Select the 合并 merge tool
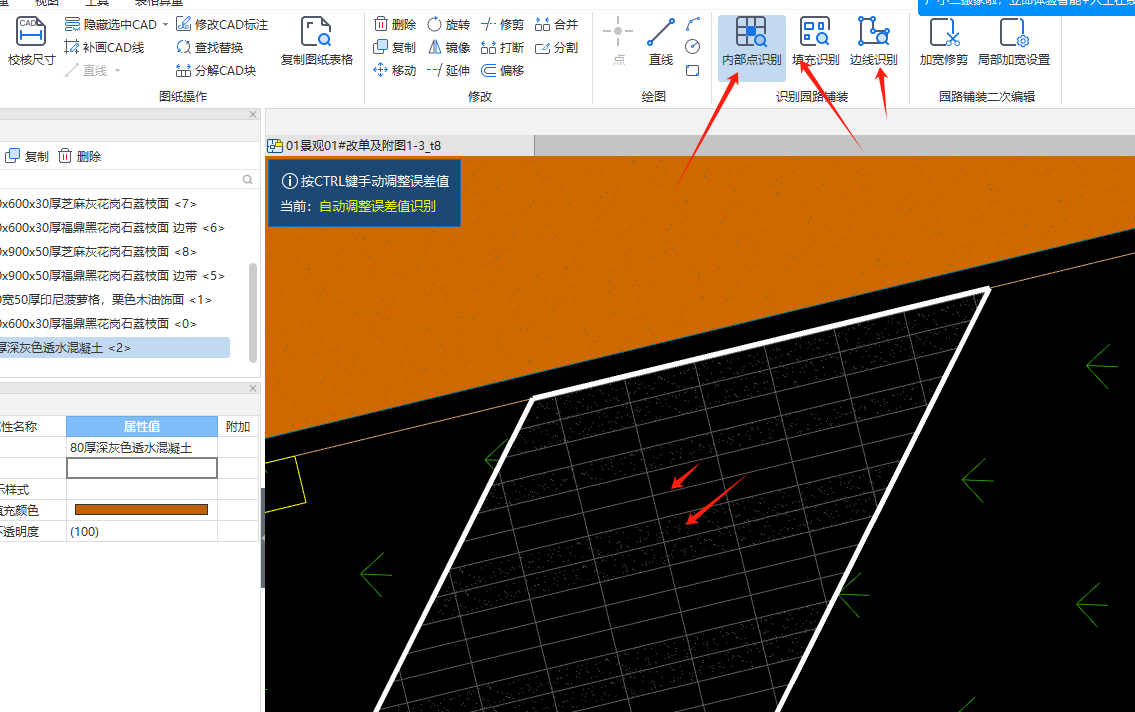Image resolution: width=1135 pixels, height=712 pixels. (x=557, y=25)
